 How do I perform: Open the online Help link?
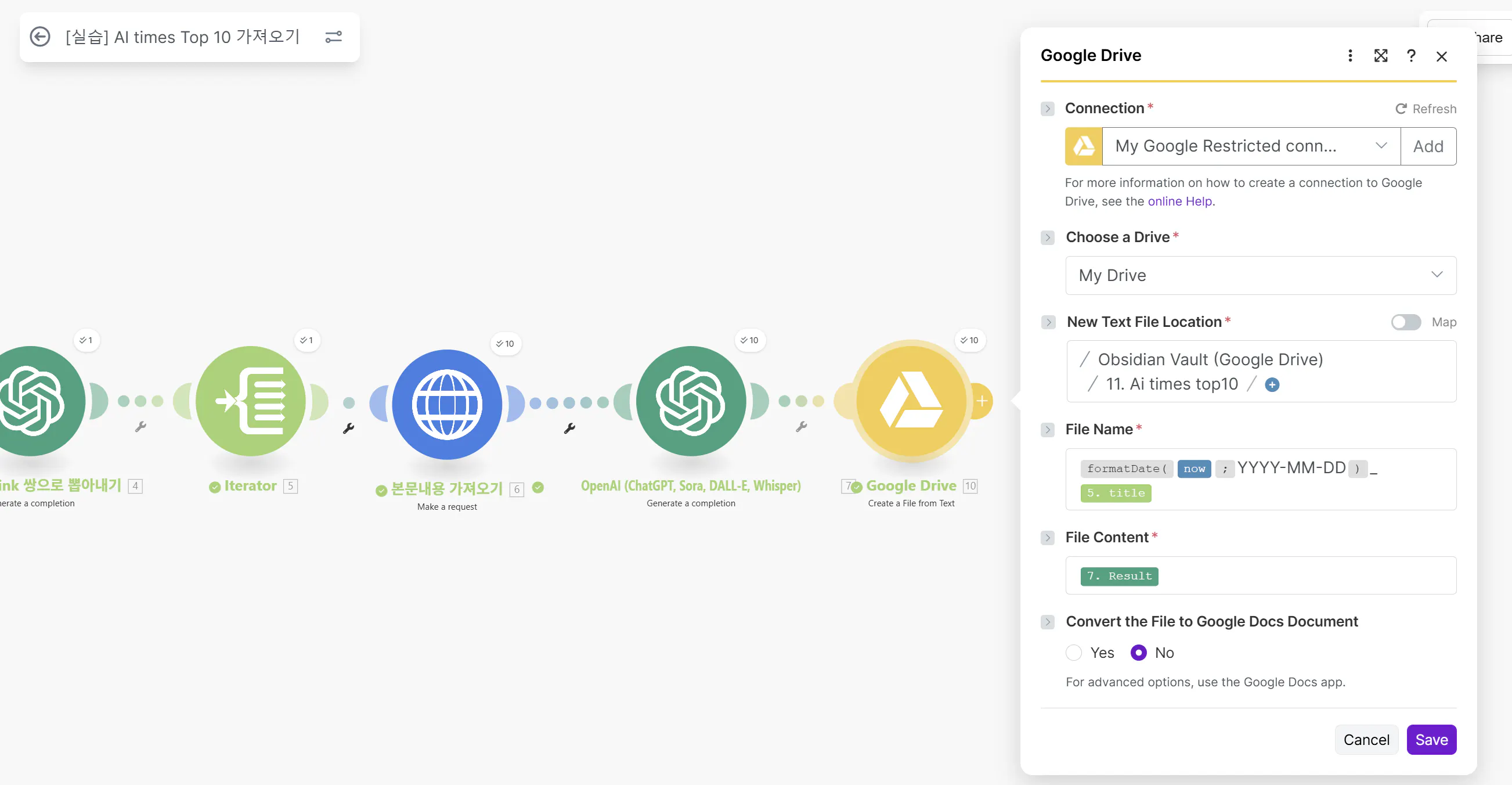click(x=1181, y=201)
